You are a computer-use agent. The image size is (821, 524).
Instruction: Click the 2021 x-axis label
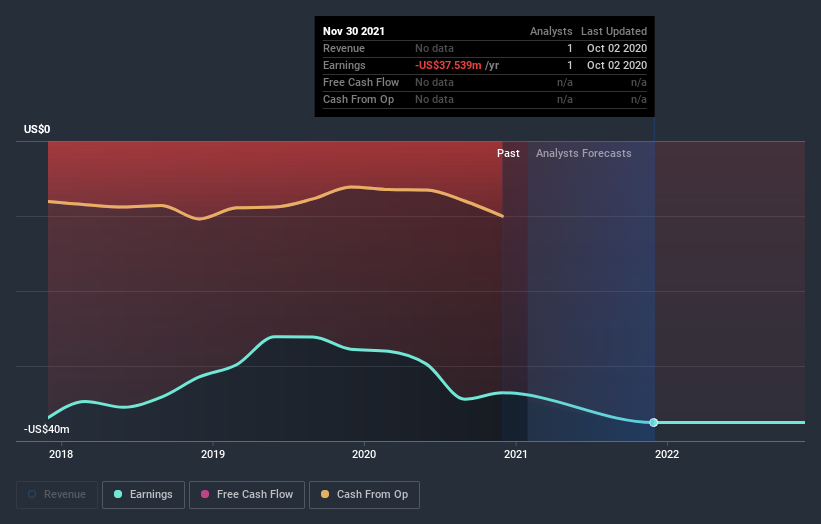click(x=516, y=454)
